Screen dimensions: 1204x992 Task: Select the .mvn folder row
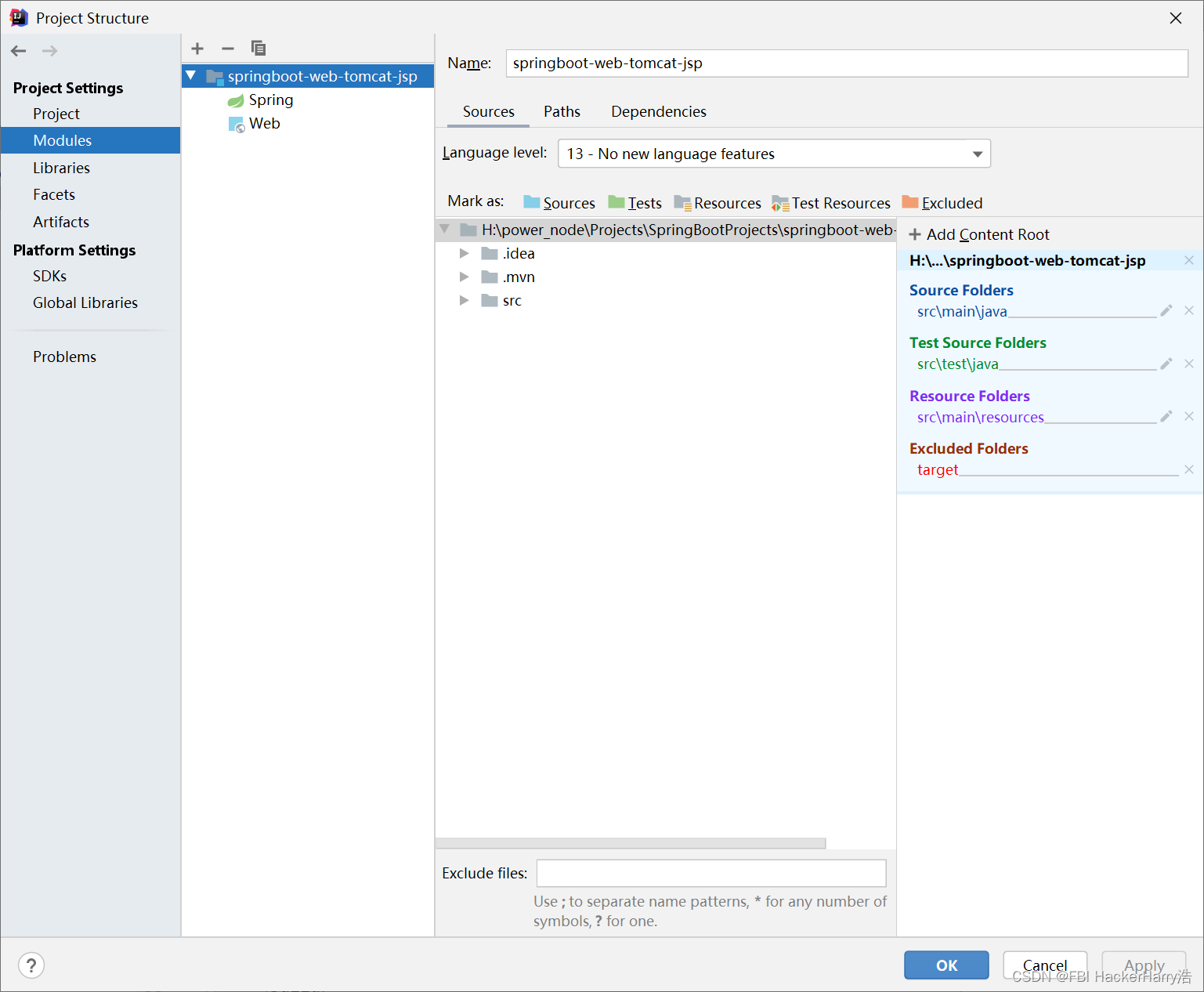[666, 277]
